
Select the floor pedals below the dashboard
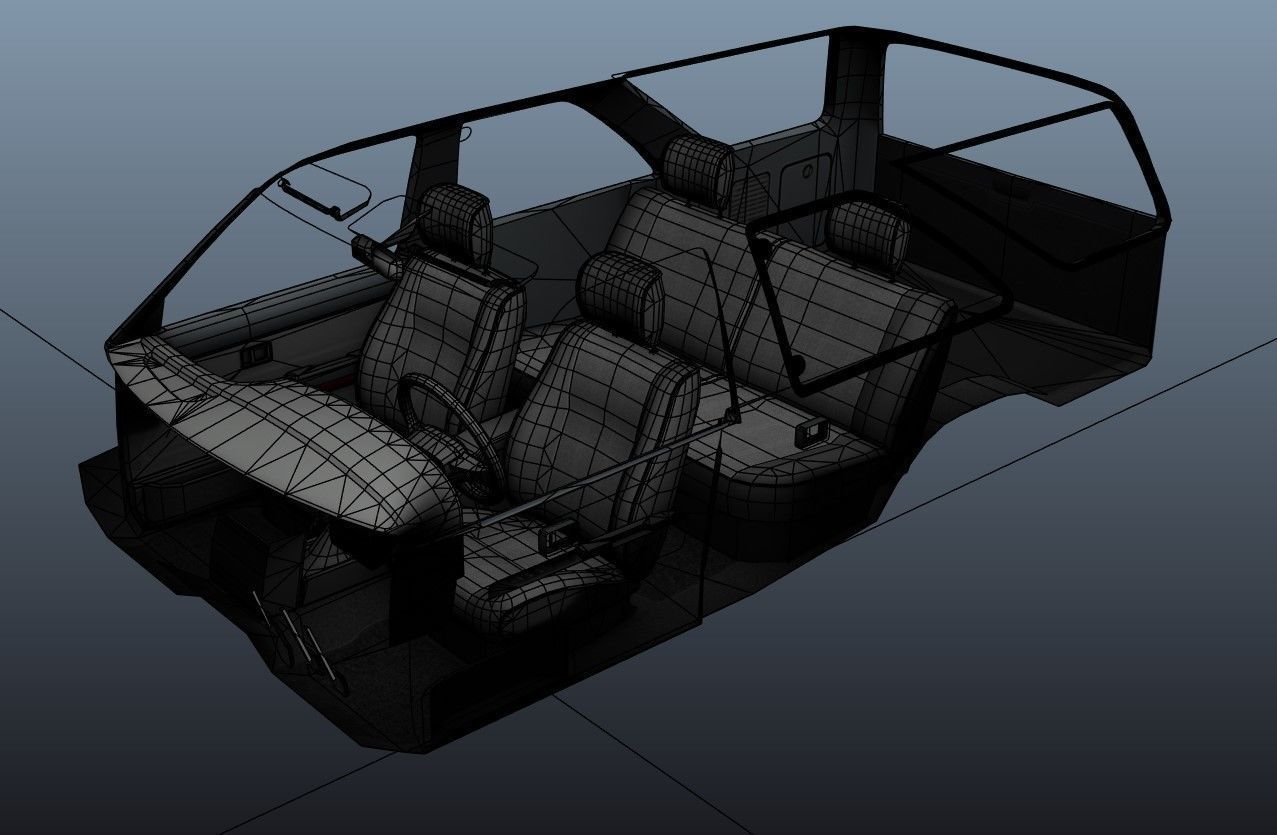coord(300,640)
